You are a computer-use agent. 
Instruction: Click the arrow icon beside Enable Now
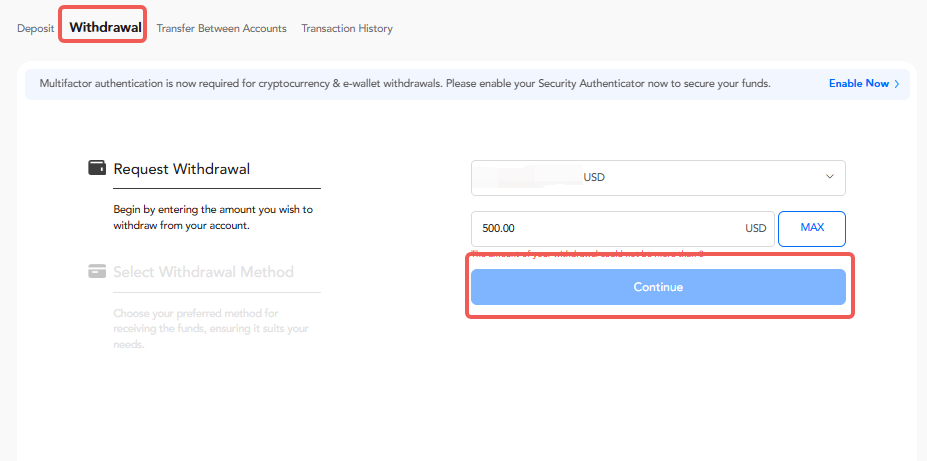point(897,84)
